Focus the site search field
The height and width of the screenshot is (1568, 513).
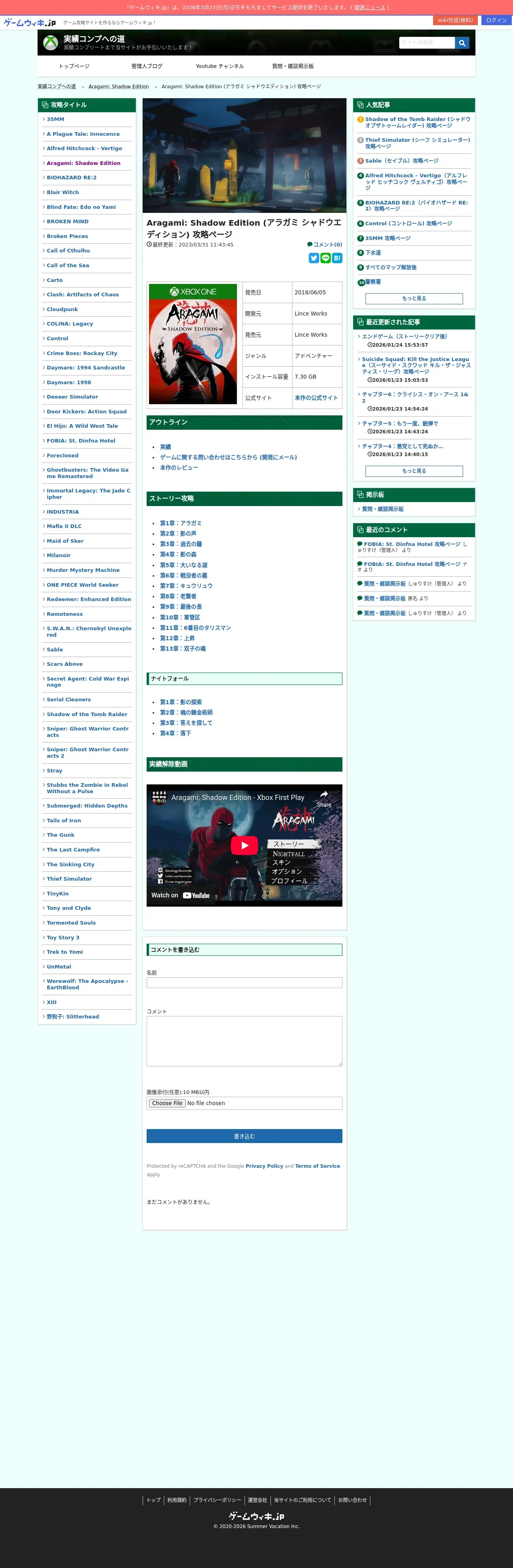[x=426, y=43]
